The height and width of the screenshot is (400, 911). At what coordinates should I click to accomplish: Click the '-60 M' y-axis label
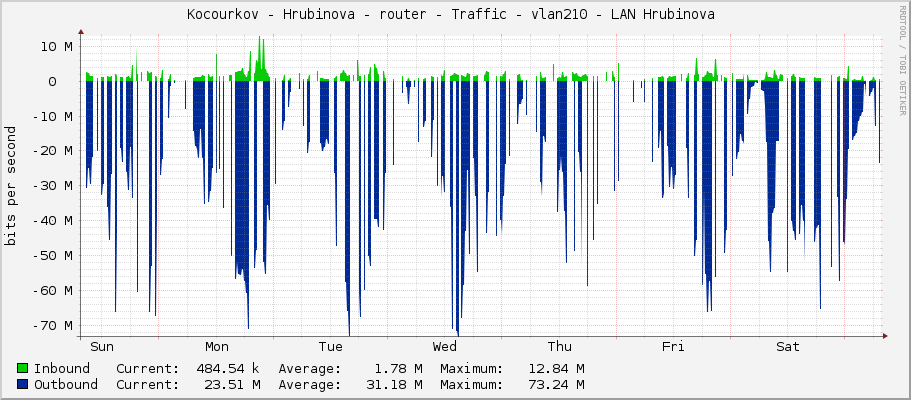(x=52, y=290)
